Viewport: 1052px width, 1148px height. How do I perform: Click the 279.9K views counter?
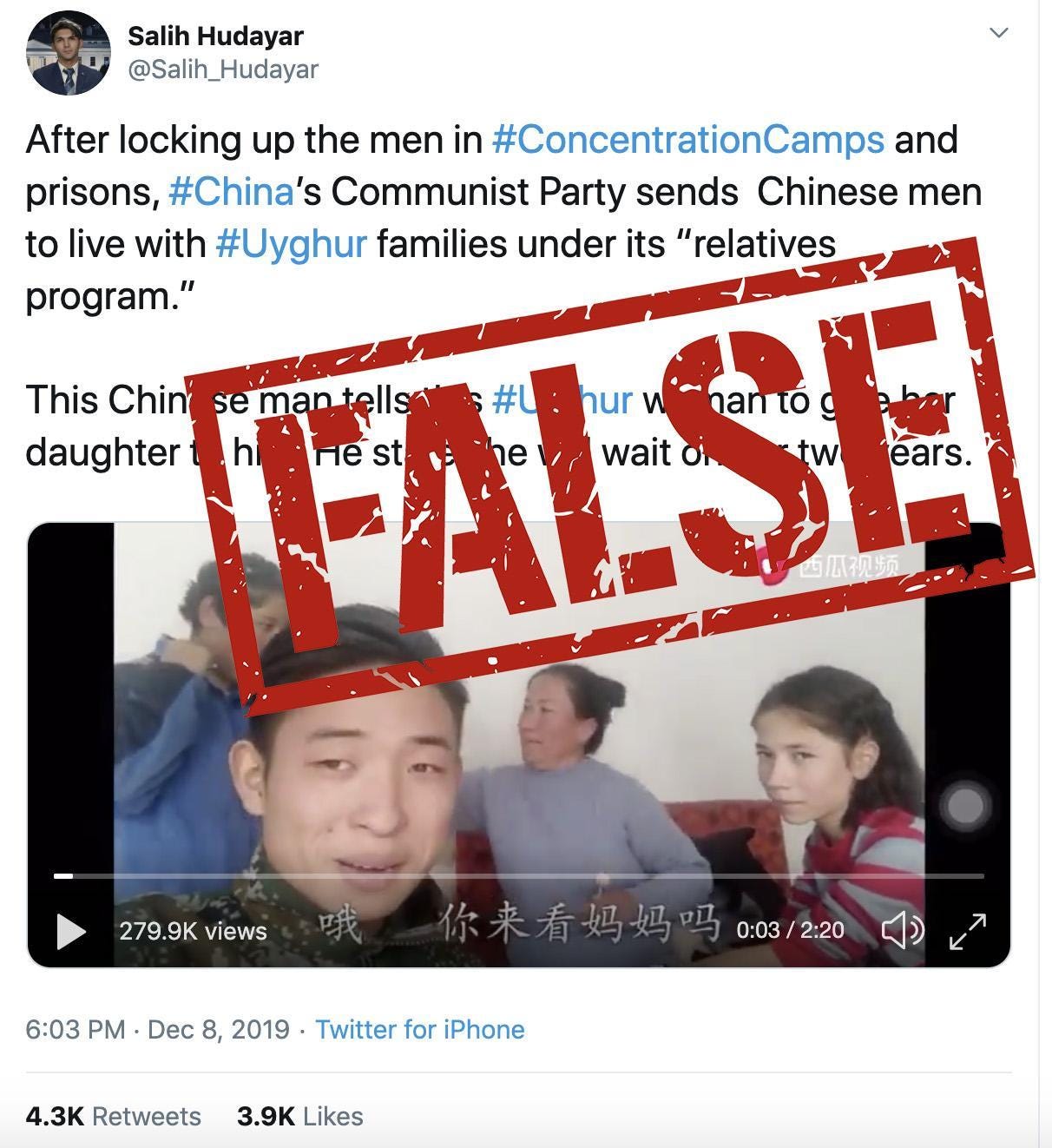click(193, 932)
